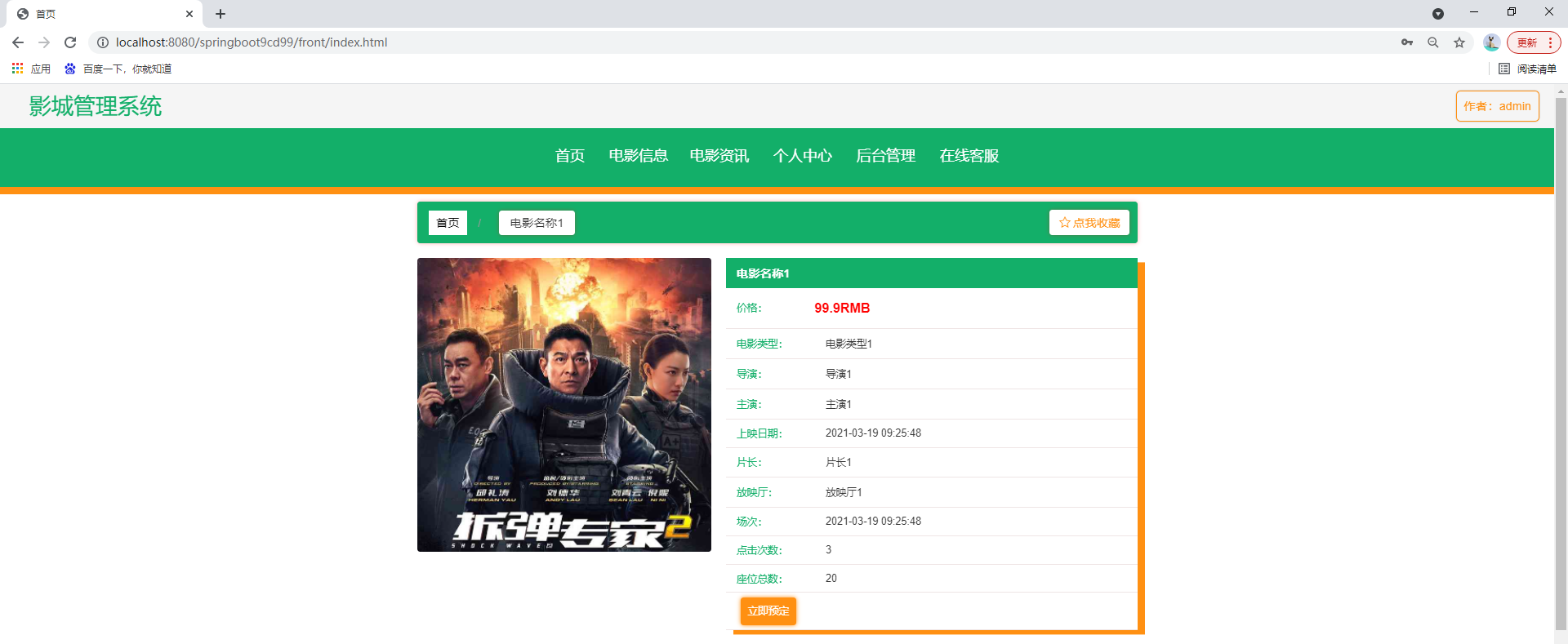This screenshot has height=644, width=1568.
Task: Open site info icon in address bar
Action: click(103, 42)
